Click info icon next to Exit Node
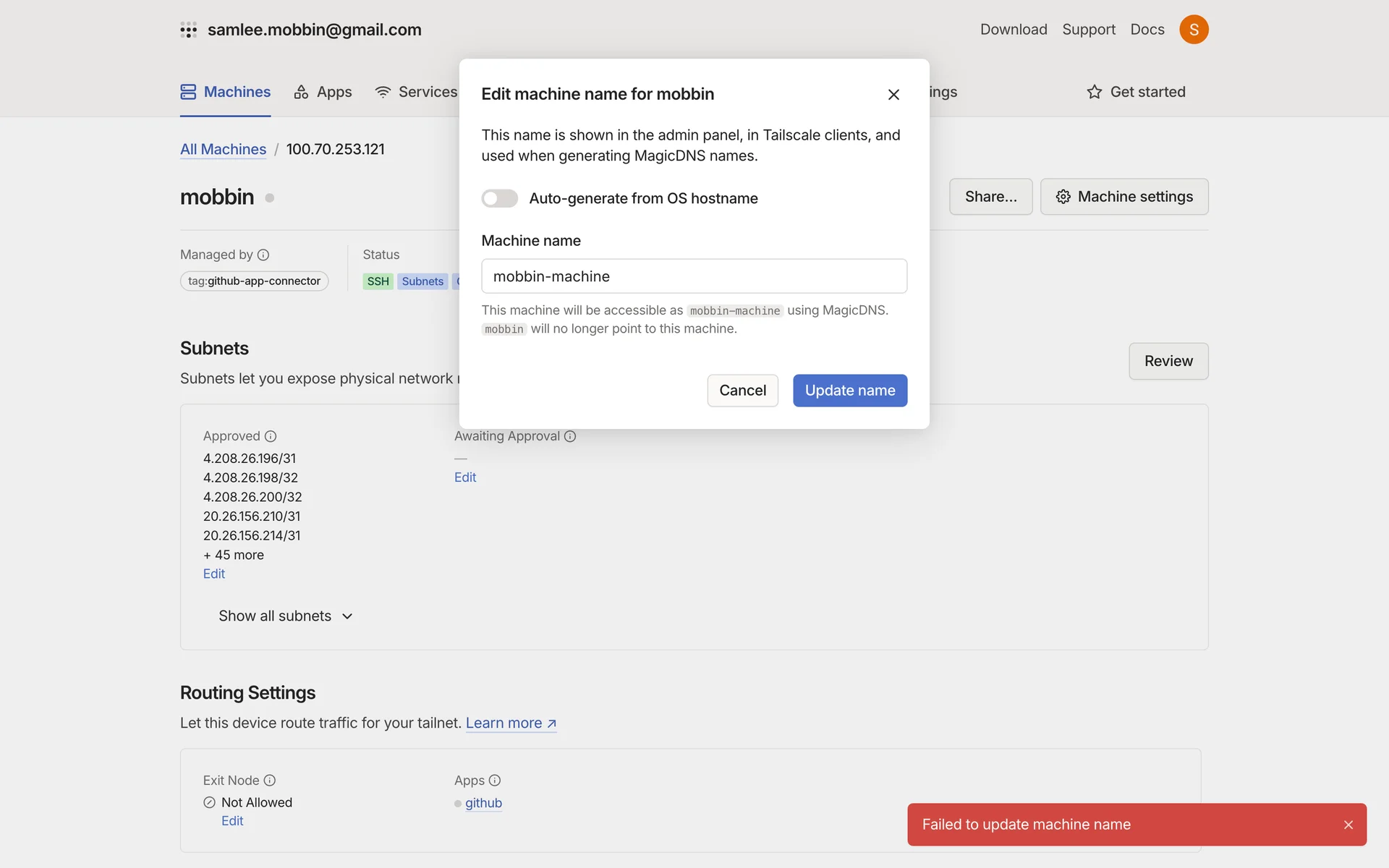1389x868 pixels. click(x=270, y=780)
